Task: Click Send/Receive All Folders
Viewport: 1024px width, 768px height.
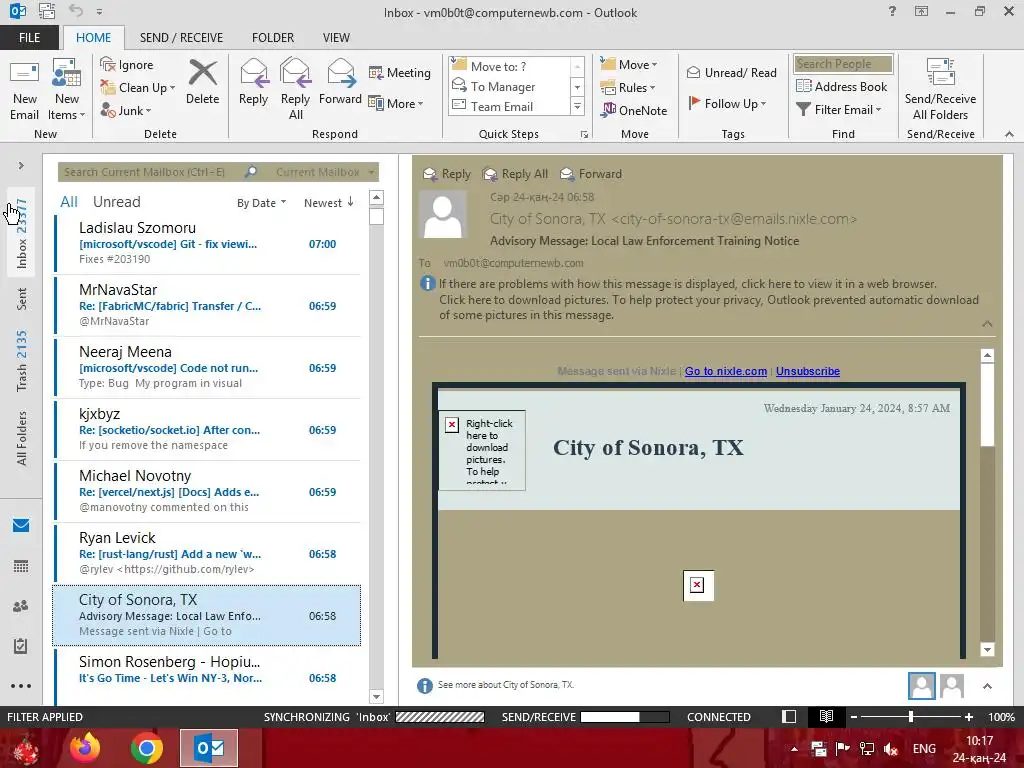Action: pos(940,90)
